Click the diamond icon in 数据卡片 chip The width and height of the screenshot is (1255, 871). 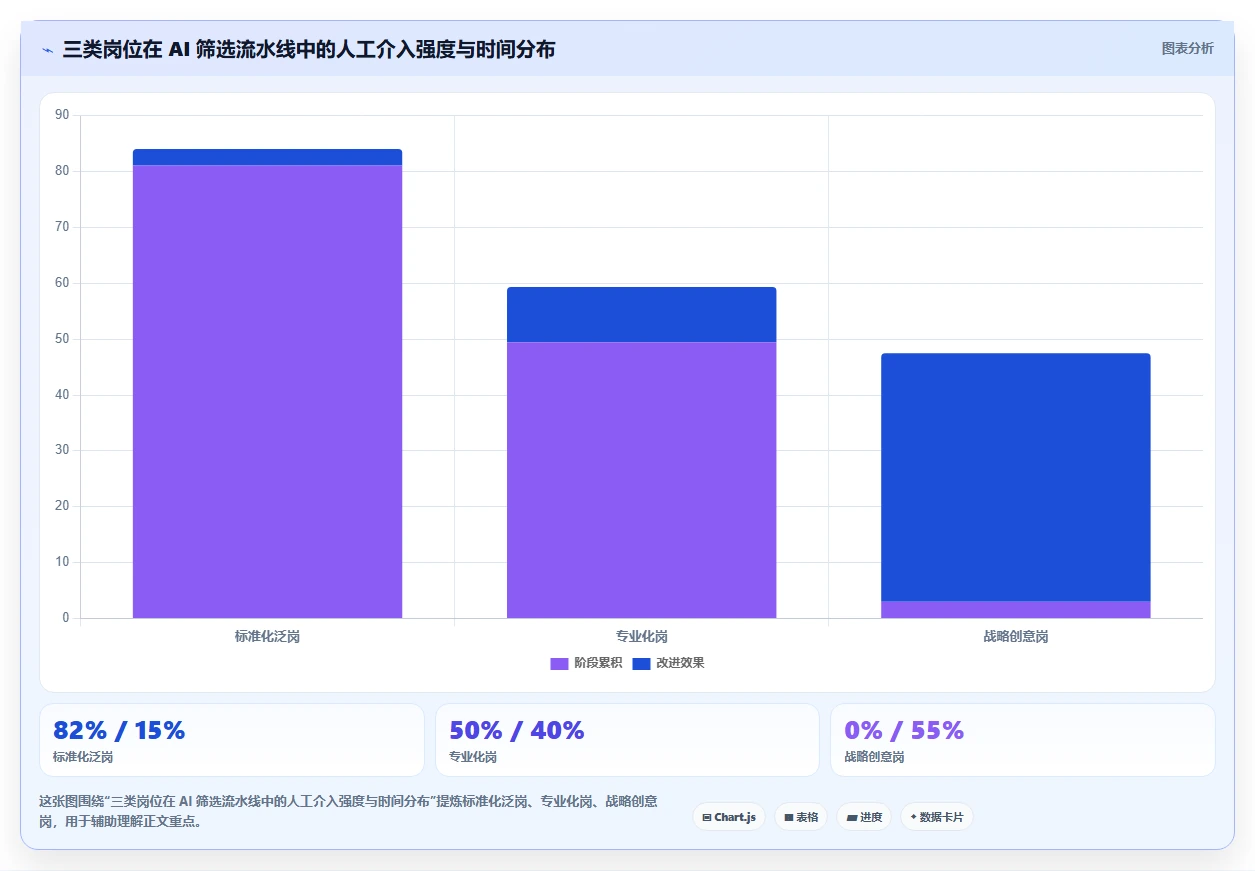click(x=913, y=817)
